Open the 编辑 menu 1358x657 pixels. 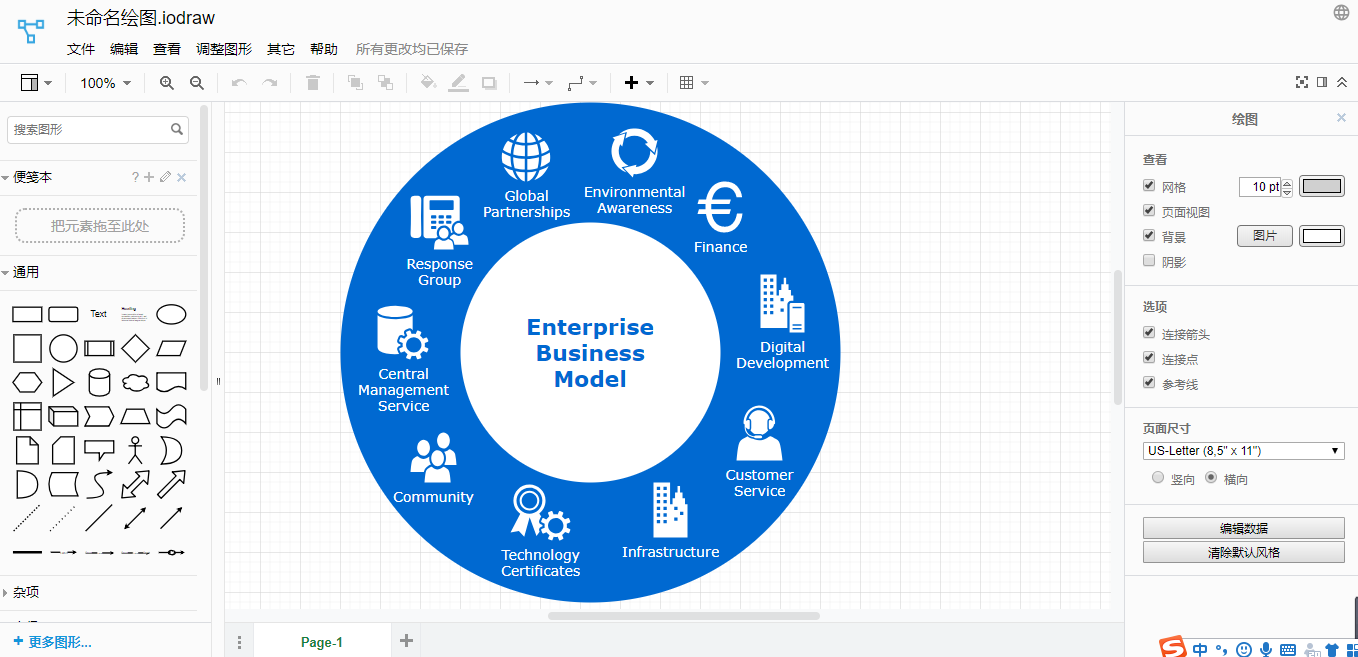point(124,49)
